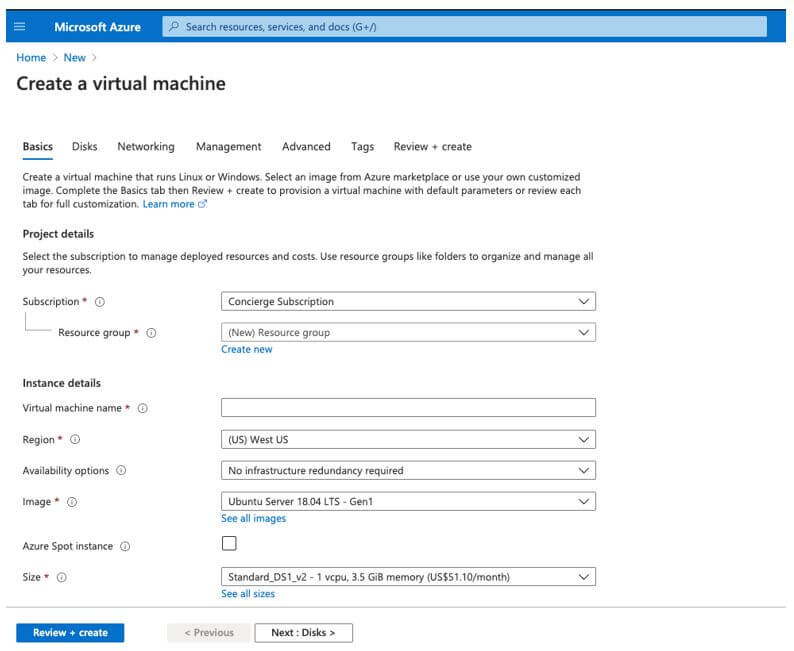Click the Azure Spot instance info icon
This screenshot has height=651, width=794.
[125, 547]
